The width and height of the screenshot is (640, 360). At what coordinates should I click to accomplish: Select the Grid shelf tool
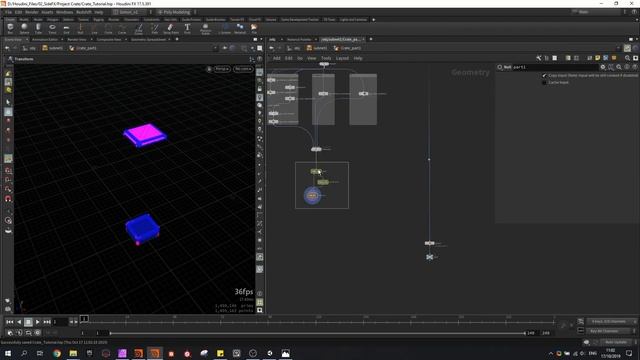(66, 28)
